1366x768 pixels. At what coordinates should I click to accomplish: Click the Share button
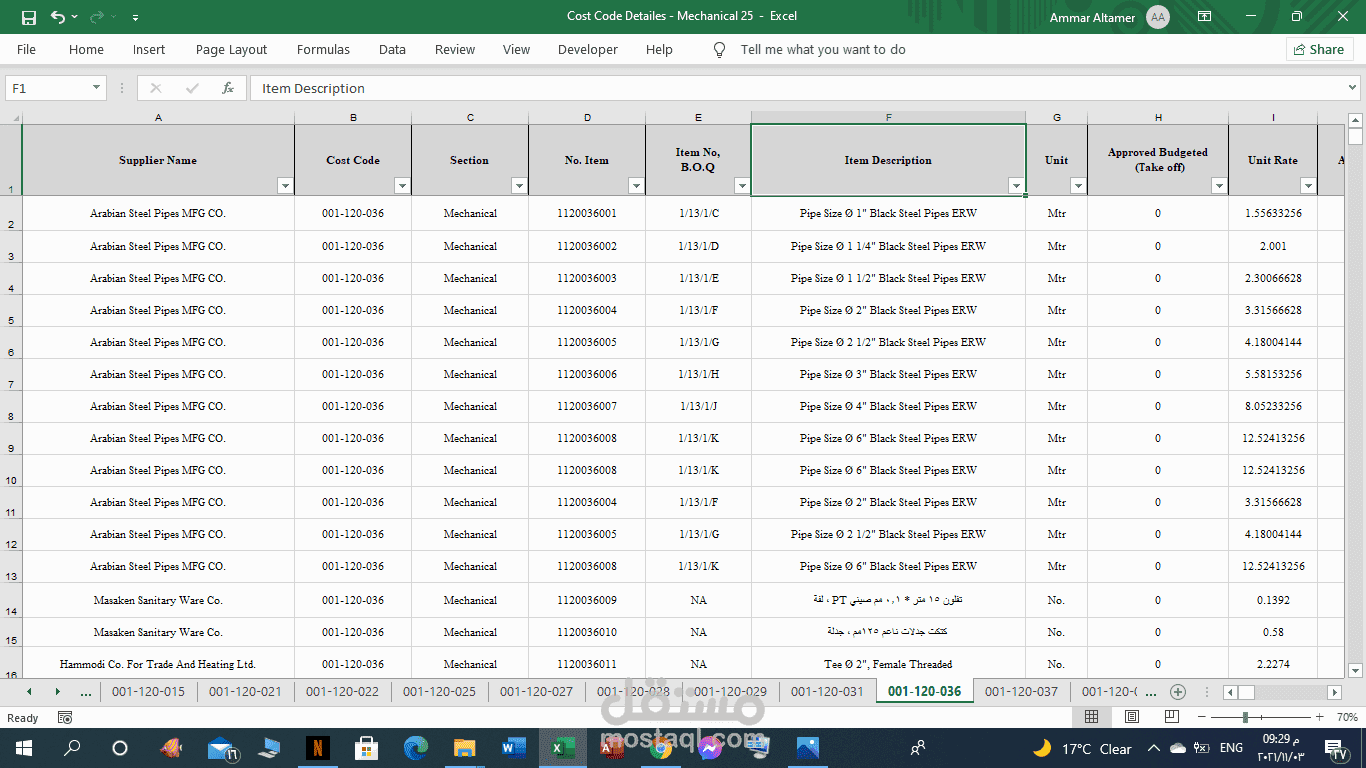1319,49
